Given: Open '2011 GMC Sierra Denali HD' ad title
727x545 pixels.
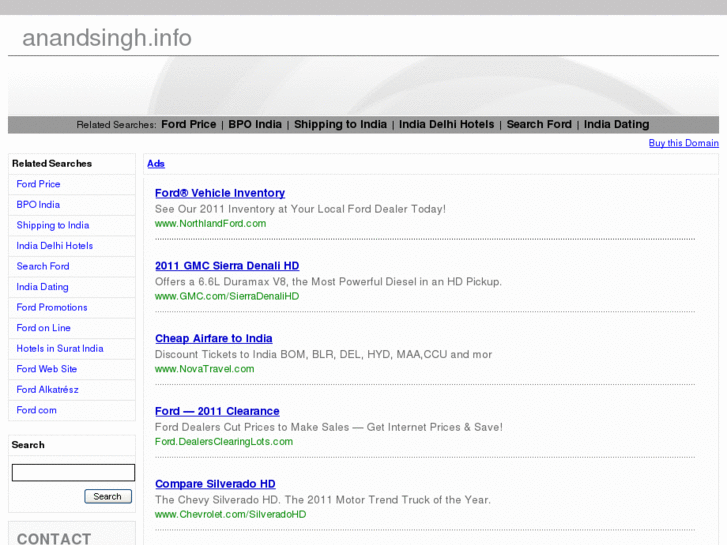Looking at the screenshot, I should click(227, 266).
